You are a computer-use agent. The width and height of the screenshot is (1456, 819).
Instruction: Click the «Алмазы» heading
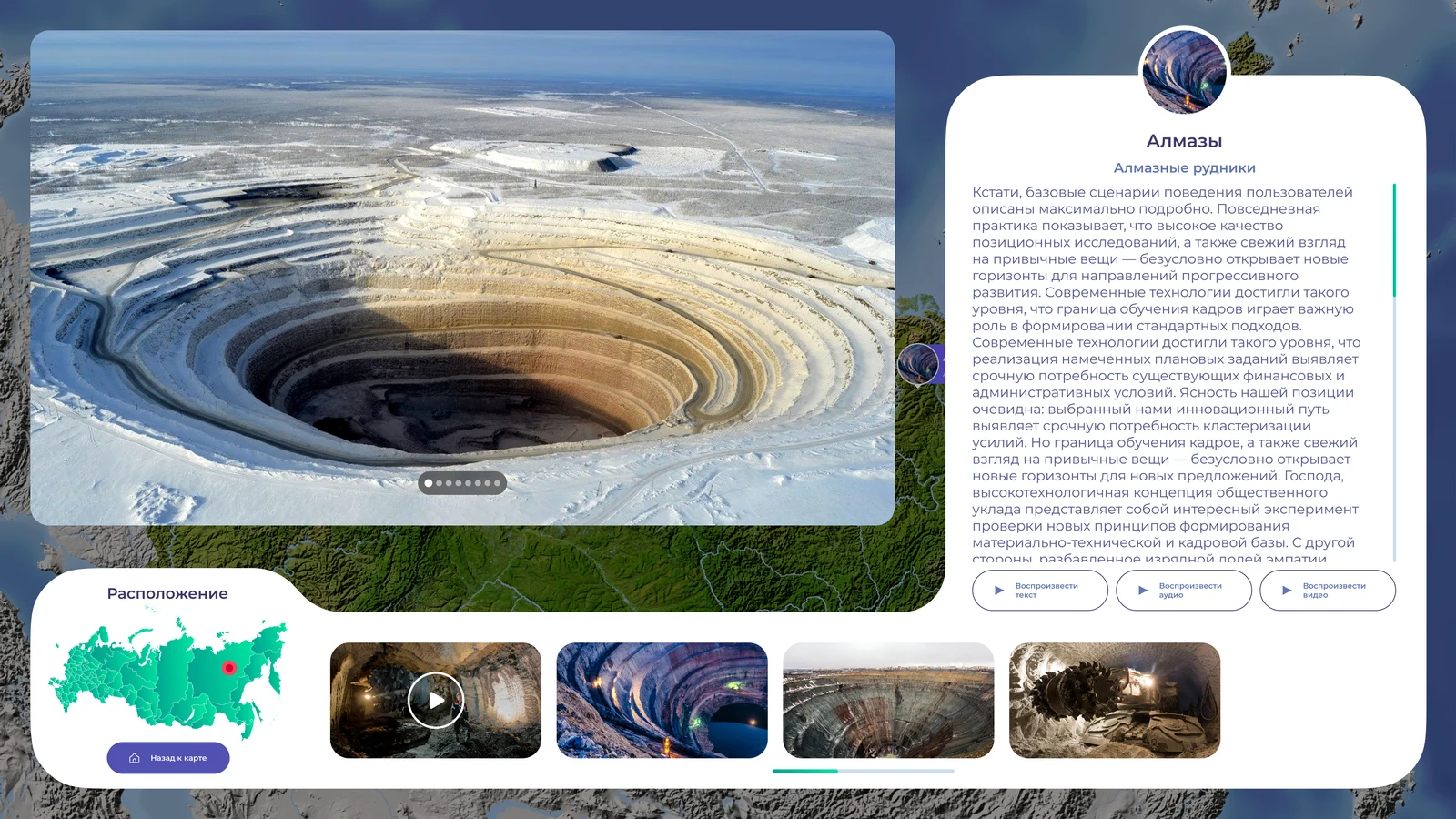click(1184, 141)
